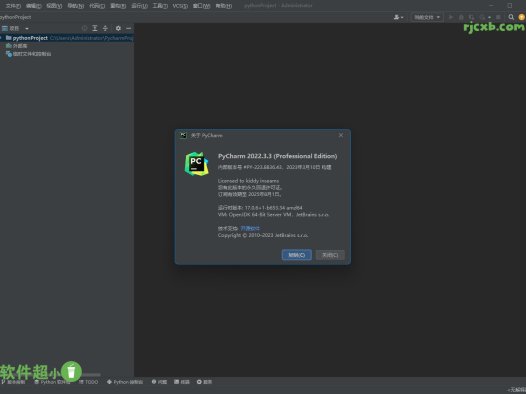Screen dimensions: 526x394
Task: Click the runtime version 17.0.6 line
Action: tap(260, 208)
